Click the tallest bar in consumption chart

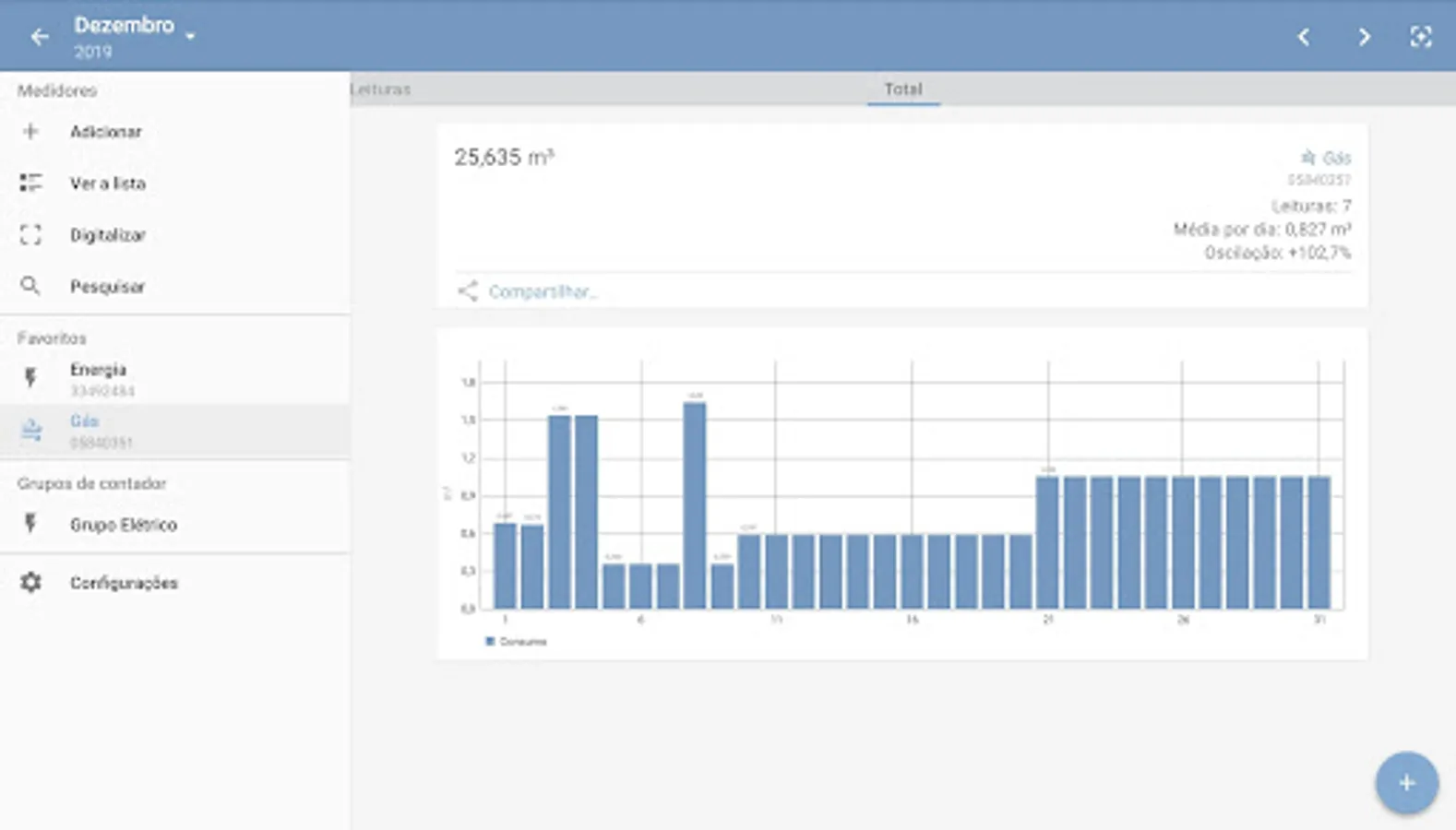click(x=695, y=505)
